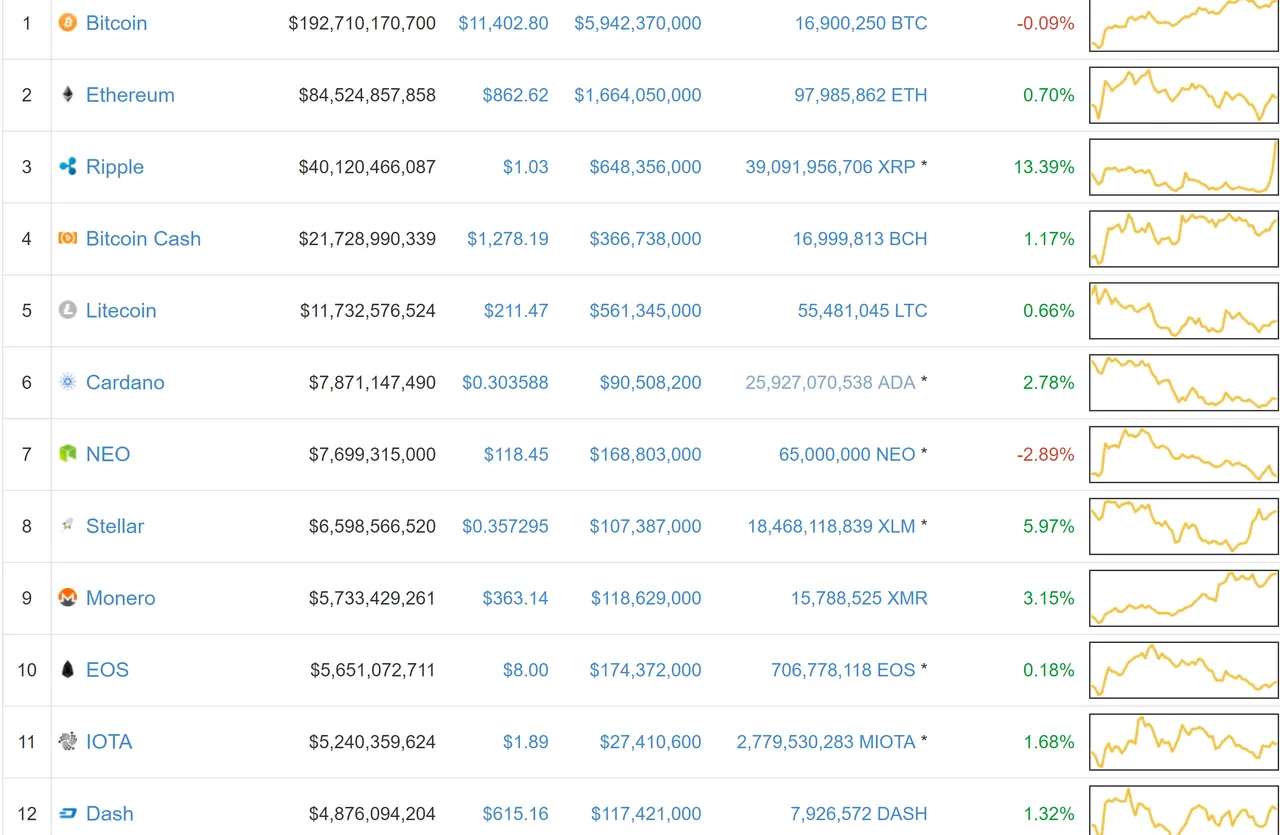
Task: Open the Litecoin name link
Action: coord(121,311)
